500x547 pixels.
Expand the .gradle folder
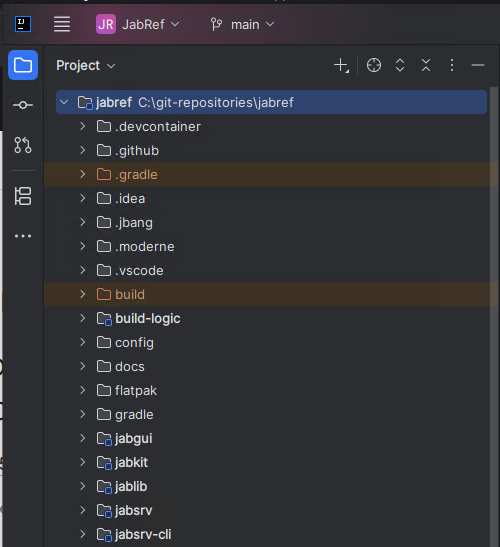pos(83,174)
